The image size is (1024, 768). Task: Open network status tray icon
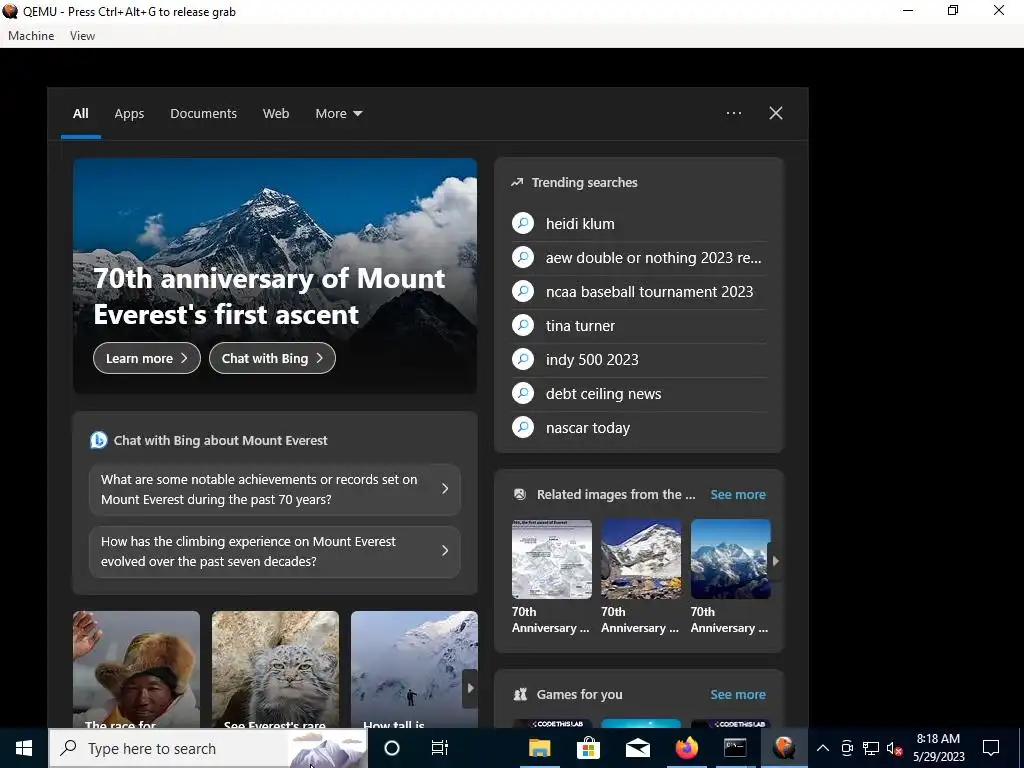(x=871, y=748)
